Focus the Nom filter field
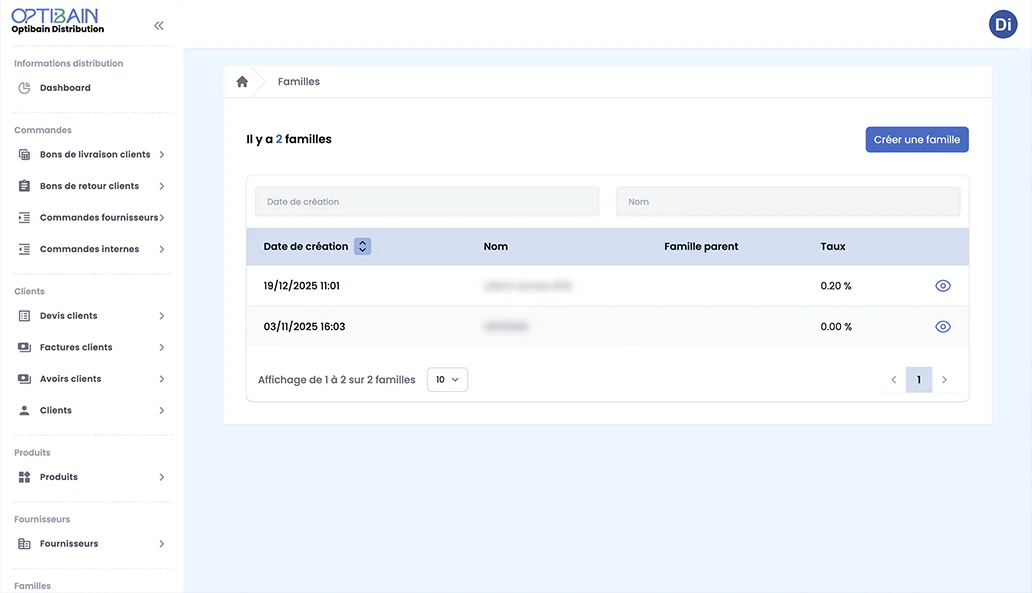The image size is (1032, 593). (788, 201)
